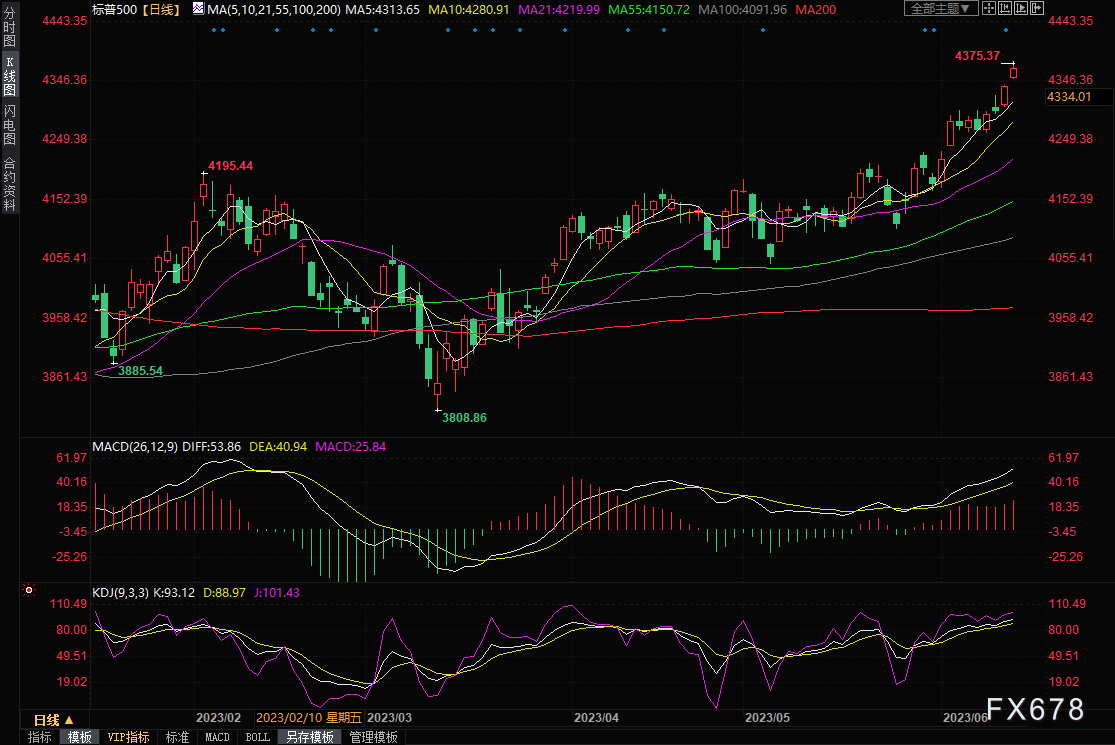This screenshot has width=1115, height=745.
Task: Click the current price tag 4334.01
Action: tap(1069, 97)
